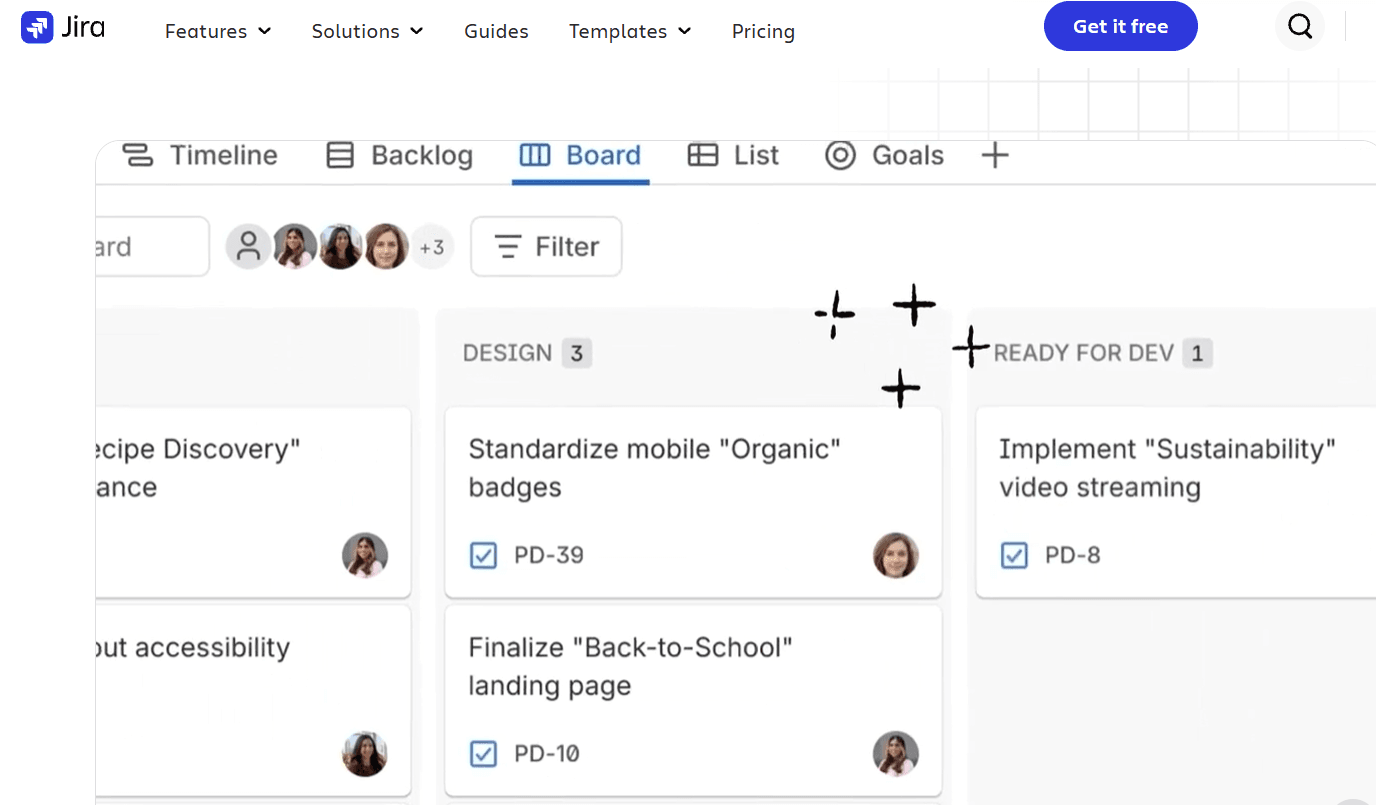Click the task checkbox icon on PD-10
Image resolution: width=1376 pixels, height=805 pixels.
(x=483, y=753)
